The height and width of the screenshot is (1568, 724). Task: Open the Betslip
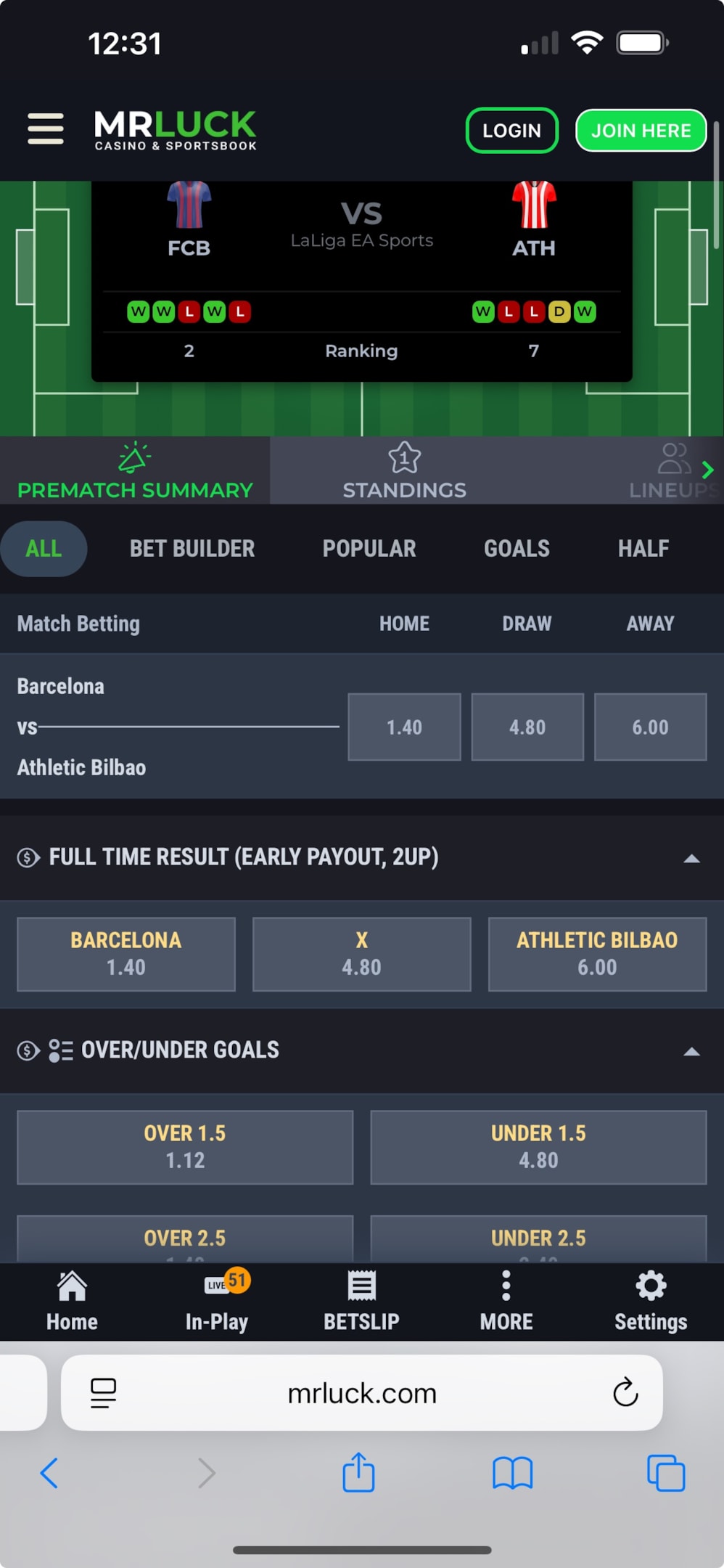[x=361, y=1301]
